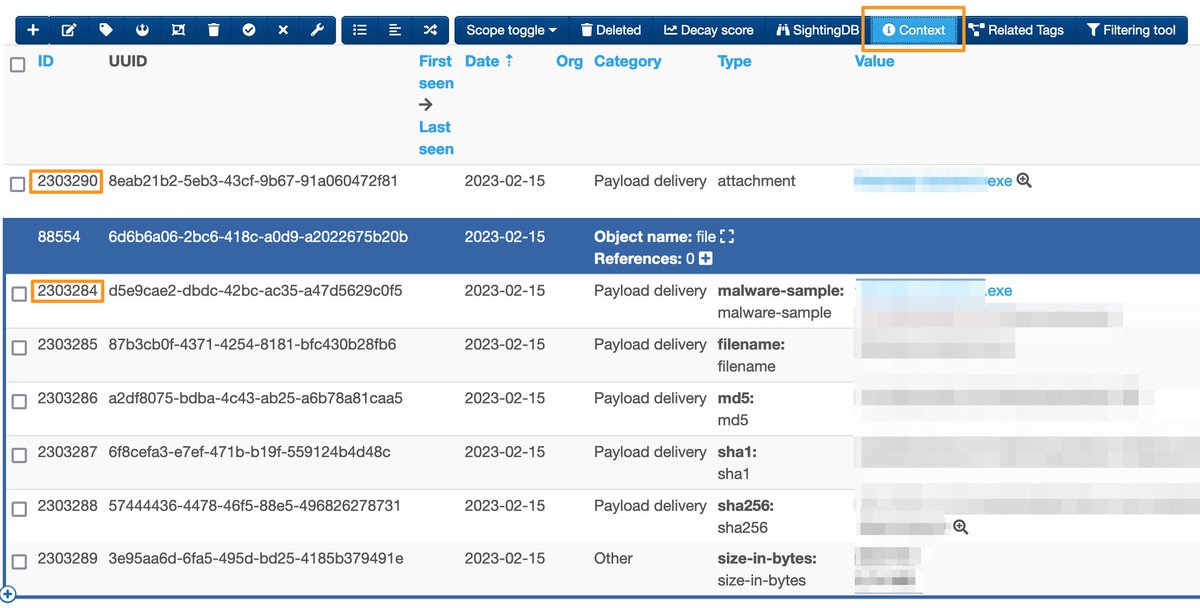The width and height of the screenshot is (1200, 608).
Task: Click the bulleted list icon
Action: [360, 30]
